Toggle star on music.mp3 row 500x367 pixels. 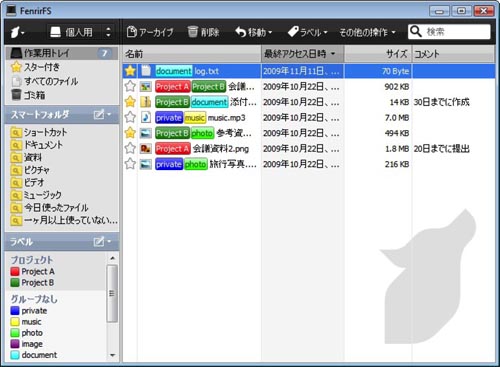[130, 117]
